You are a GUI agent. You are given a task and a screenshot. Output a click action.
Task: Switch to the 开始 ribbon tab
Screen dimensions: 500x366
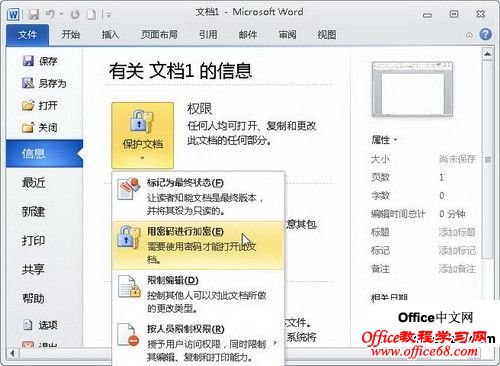pos(71,34)
